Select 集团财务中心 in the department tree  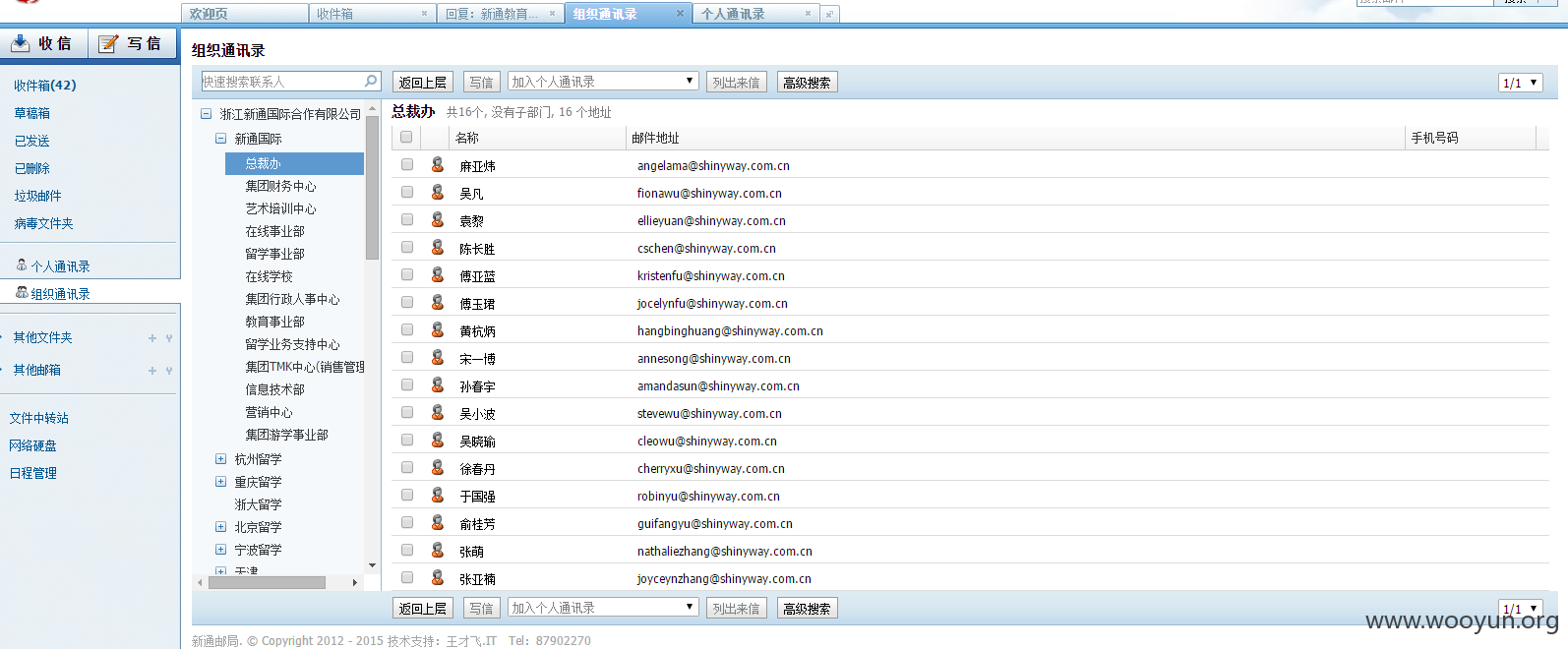tap(281, 186)
